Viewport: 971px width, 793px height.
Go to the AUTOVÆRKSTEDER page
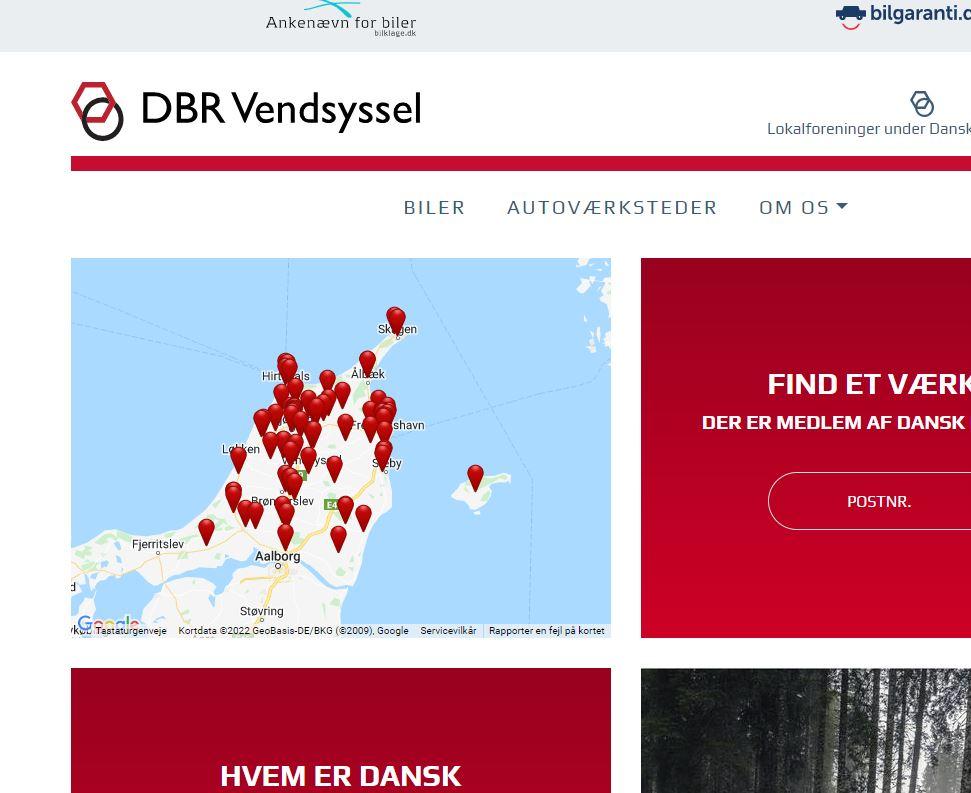612,207
